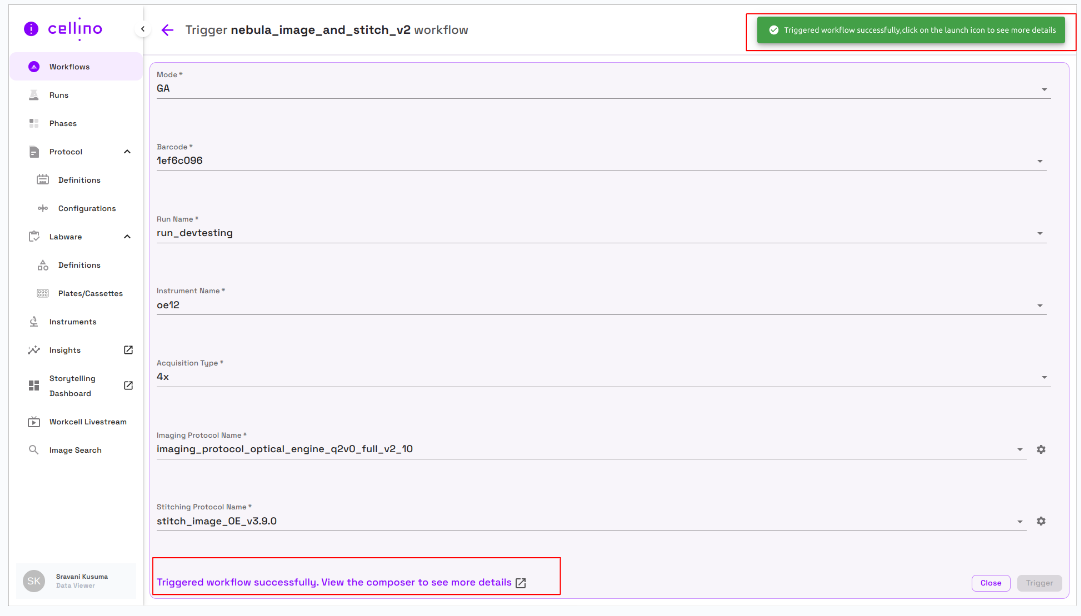Click the Cellino logo
1081x616 pixels.
point(62,29)
